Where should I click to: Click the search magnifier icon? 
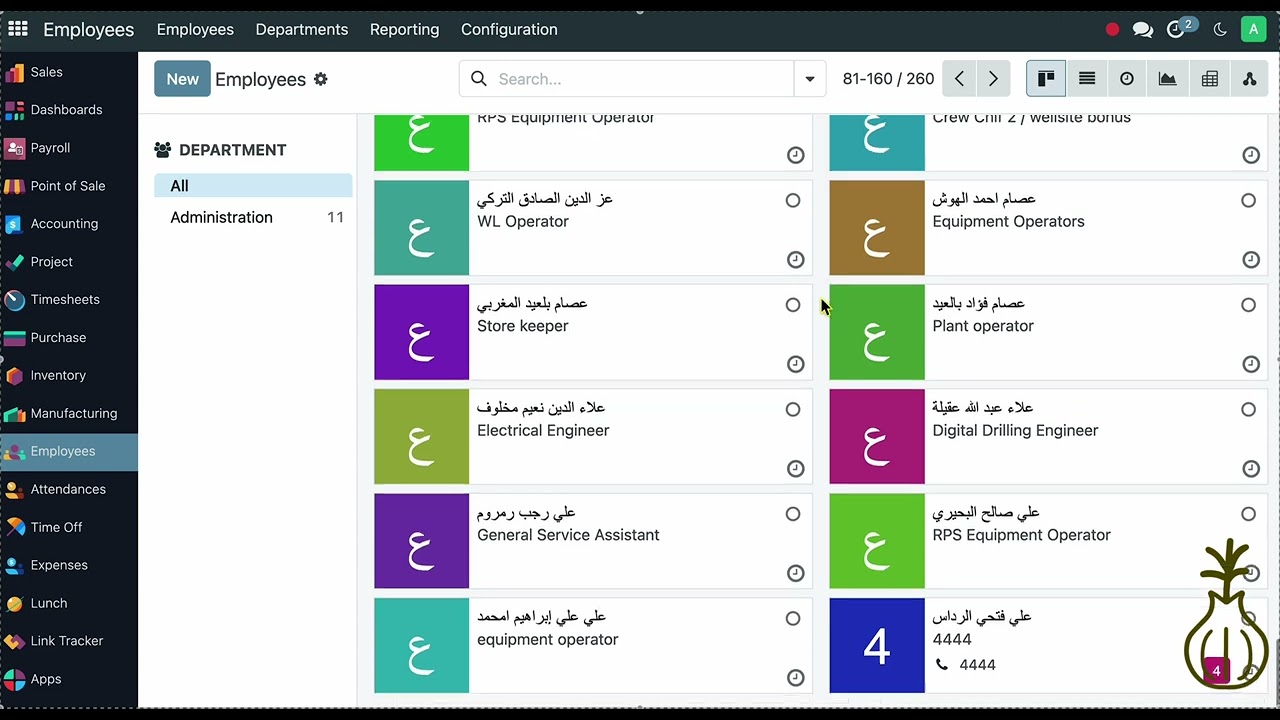pos(479,79)
